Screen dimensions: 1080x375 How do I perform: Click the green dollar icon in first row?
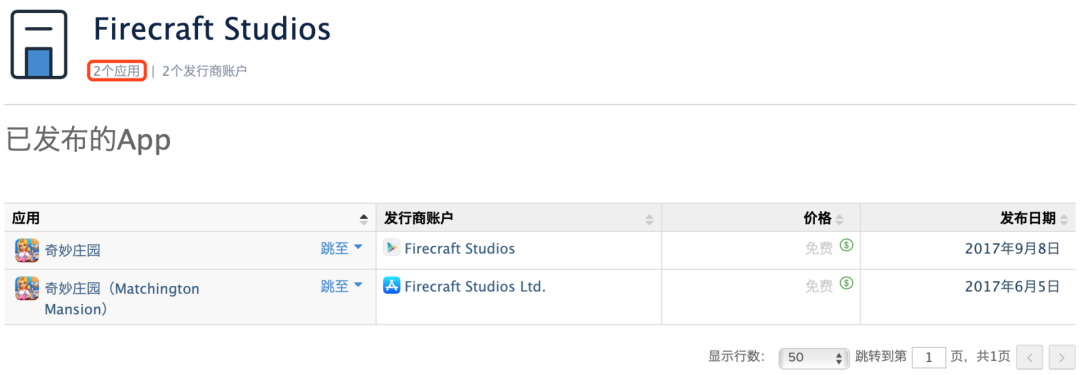pyautogui.click(x=847, y=245)
